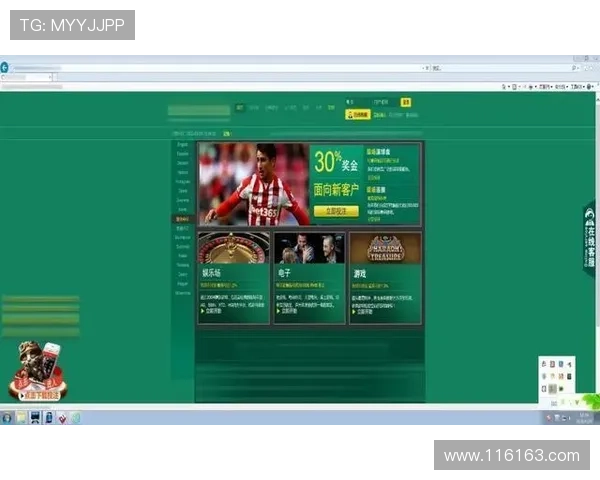
Task: Open the File Explorer folder taskbar icon
Action: click(x=21, y=418)
